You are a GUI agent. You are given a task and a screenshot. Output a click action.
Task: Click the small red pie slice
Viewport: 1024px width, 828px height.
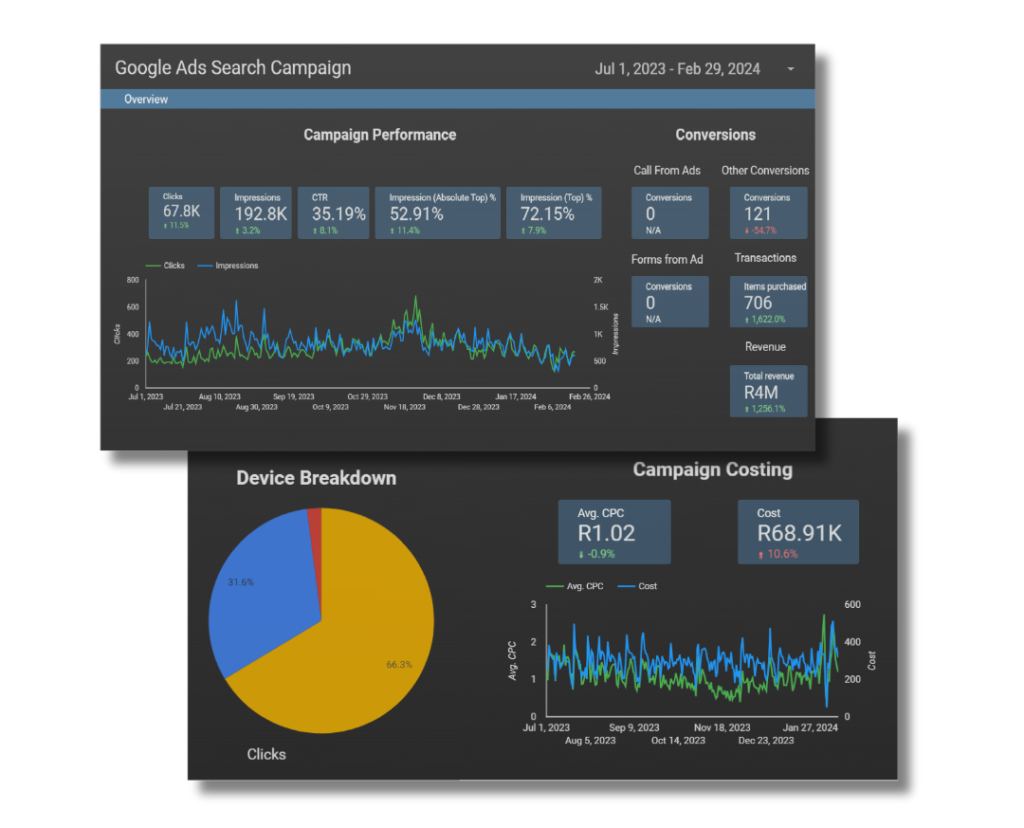tap(315, 517)
